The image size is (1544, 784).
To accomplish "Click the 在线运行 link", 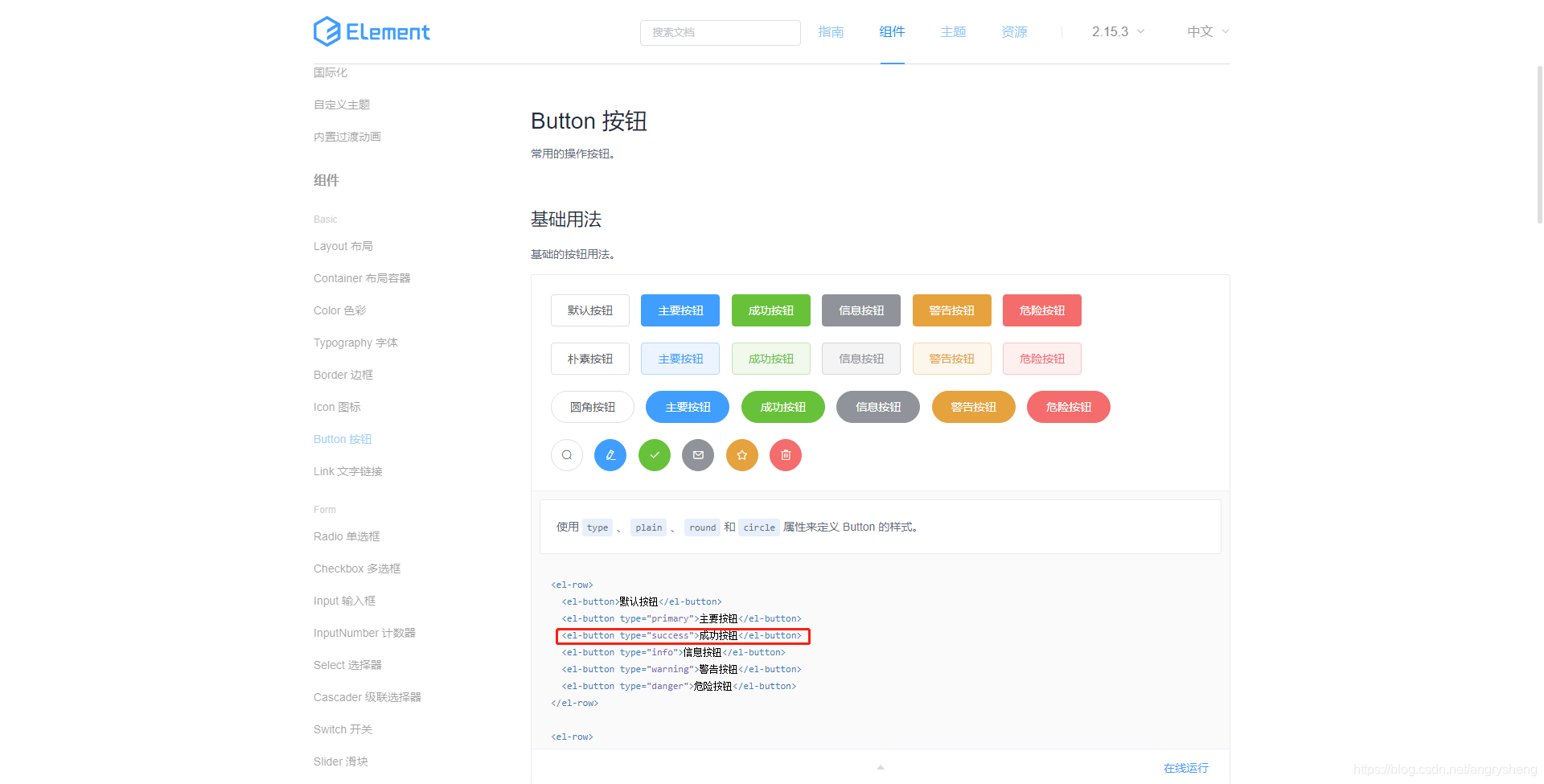I will tap(1186, 768).
